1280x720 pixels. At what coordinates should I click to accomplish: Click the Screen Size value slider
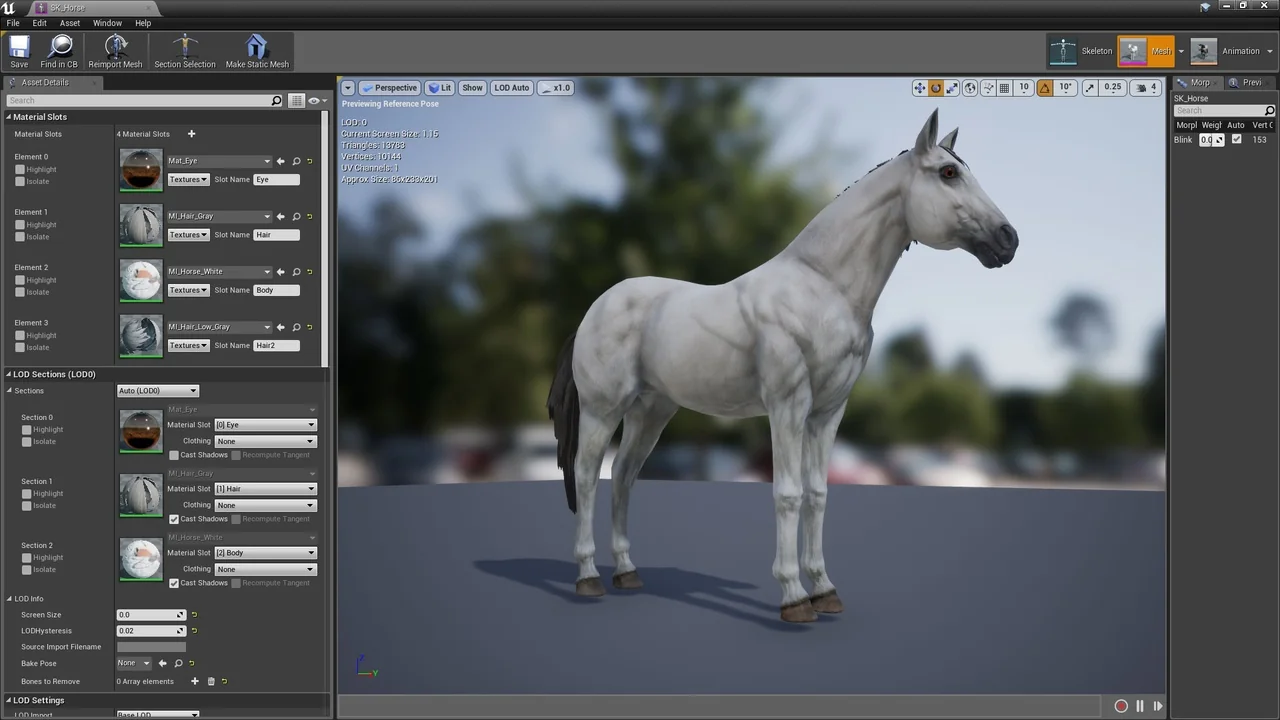[150, 615]
